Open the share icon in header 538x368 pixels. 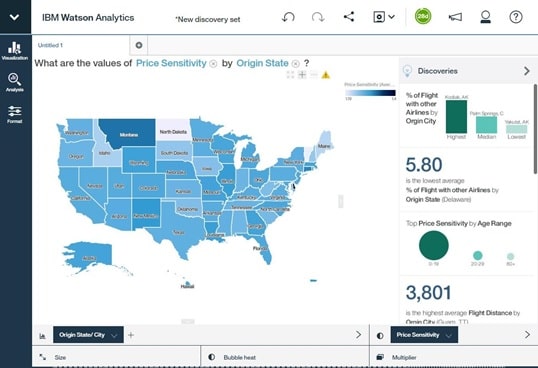click(x=349, y=16)
